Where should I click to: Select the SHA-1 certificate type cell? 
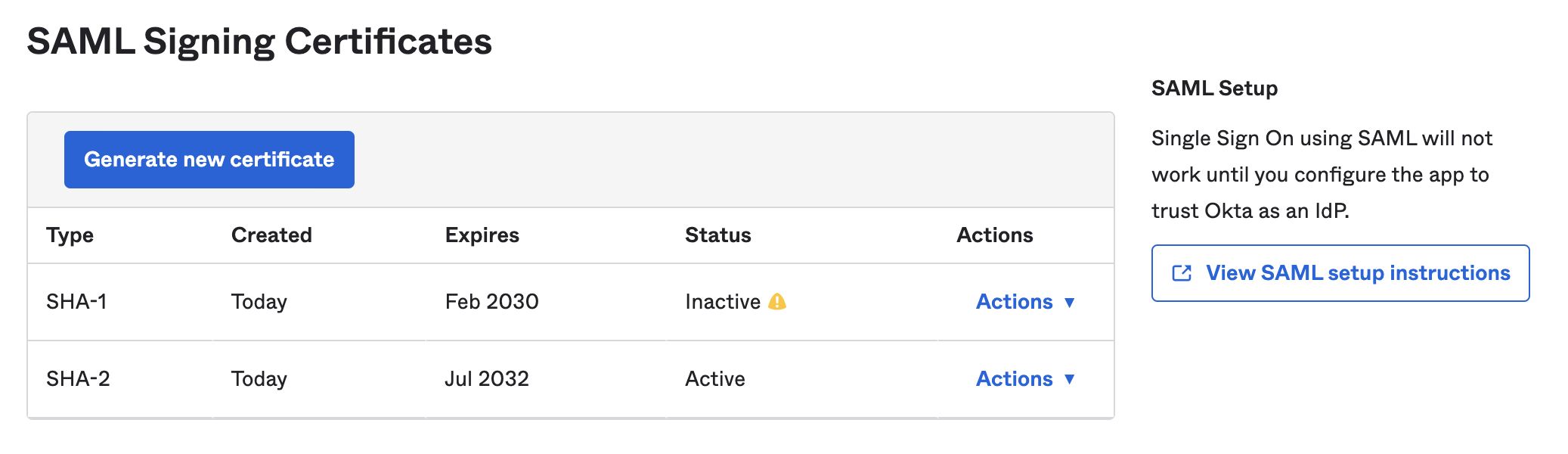[x=76, y=302]
